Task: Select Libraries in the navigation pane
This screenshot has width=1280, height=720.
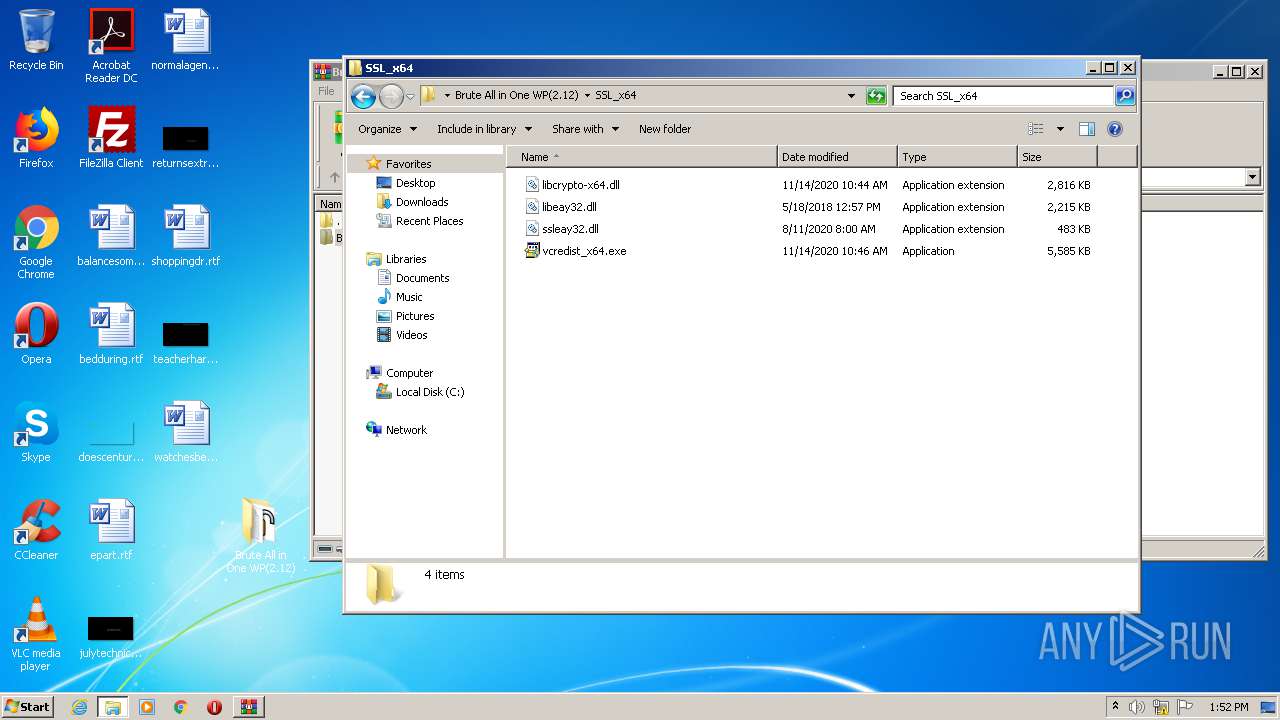Action: [406, 259]
